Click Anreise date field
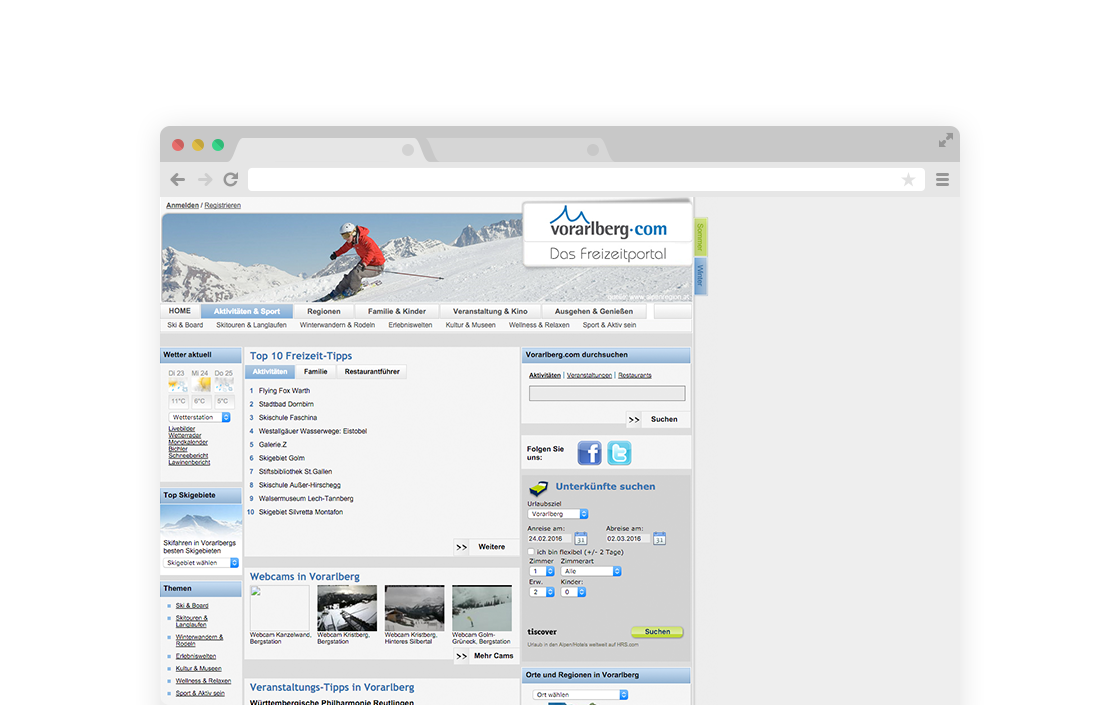The image size is (1120, 705). tap(549, 539)
